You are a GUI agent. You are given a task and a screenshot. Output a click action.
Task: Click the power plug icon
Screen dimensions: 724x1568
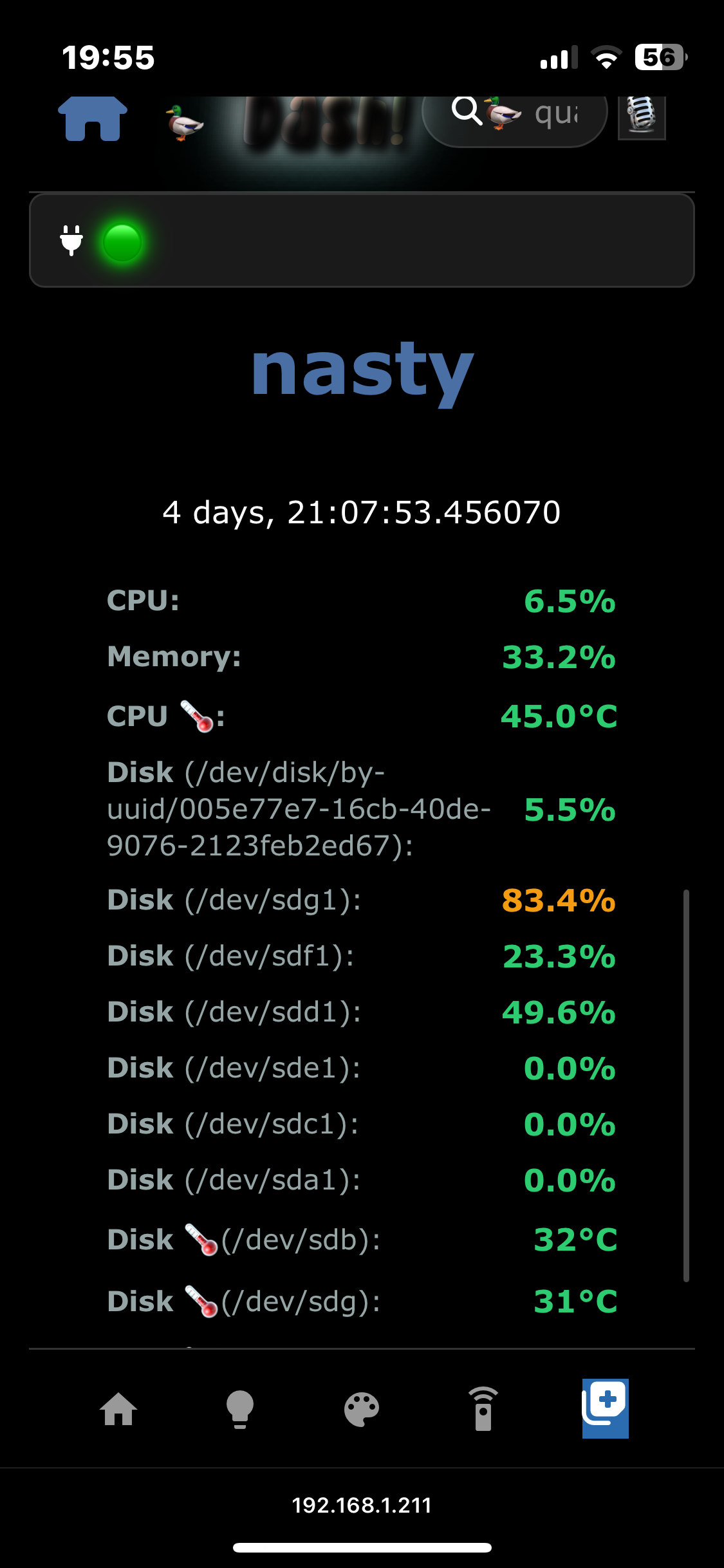[71, 241]
